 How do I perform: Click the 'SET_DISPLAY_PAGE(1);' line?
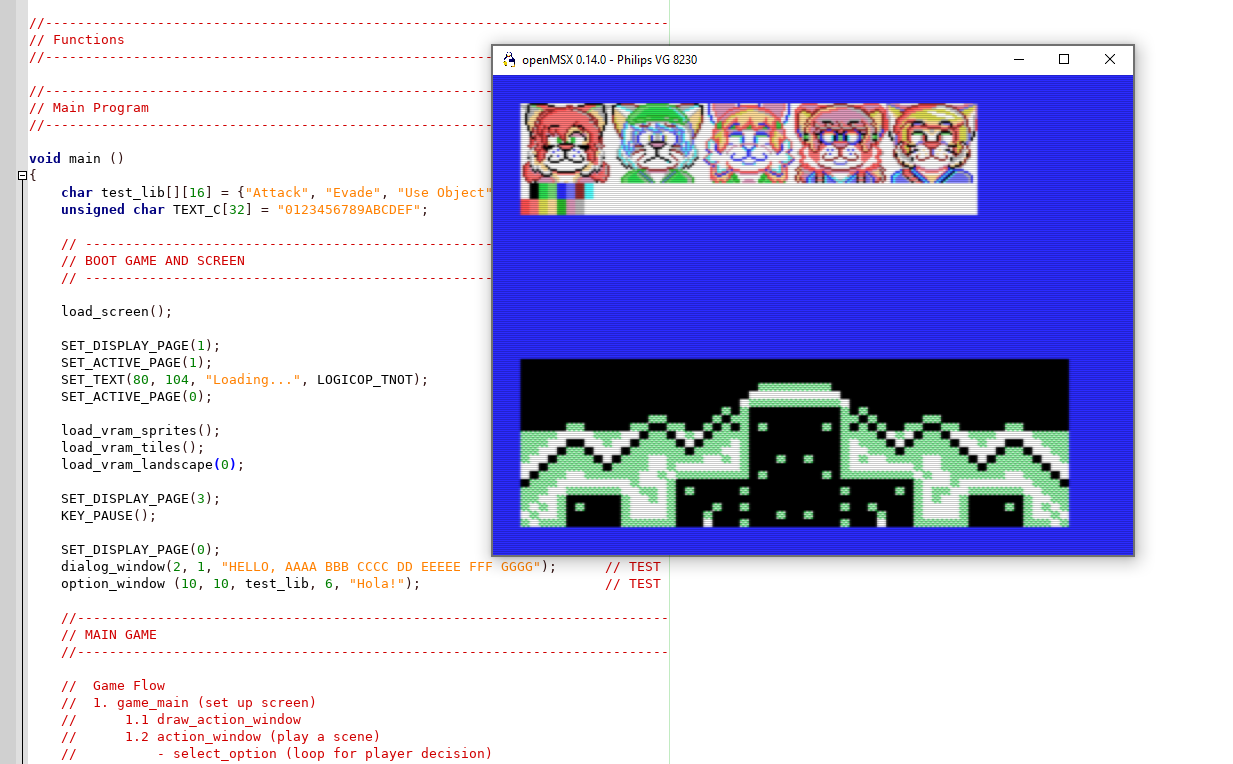[141, 345]
